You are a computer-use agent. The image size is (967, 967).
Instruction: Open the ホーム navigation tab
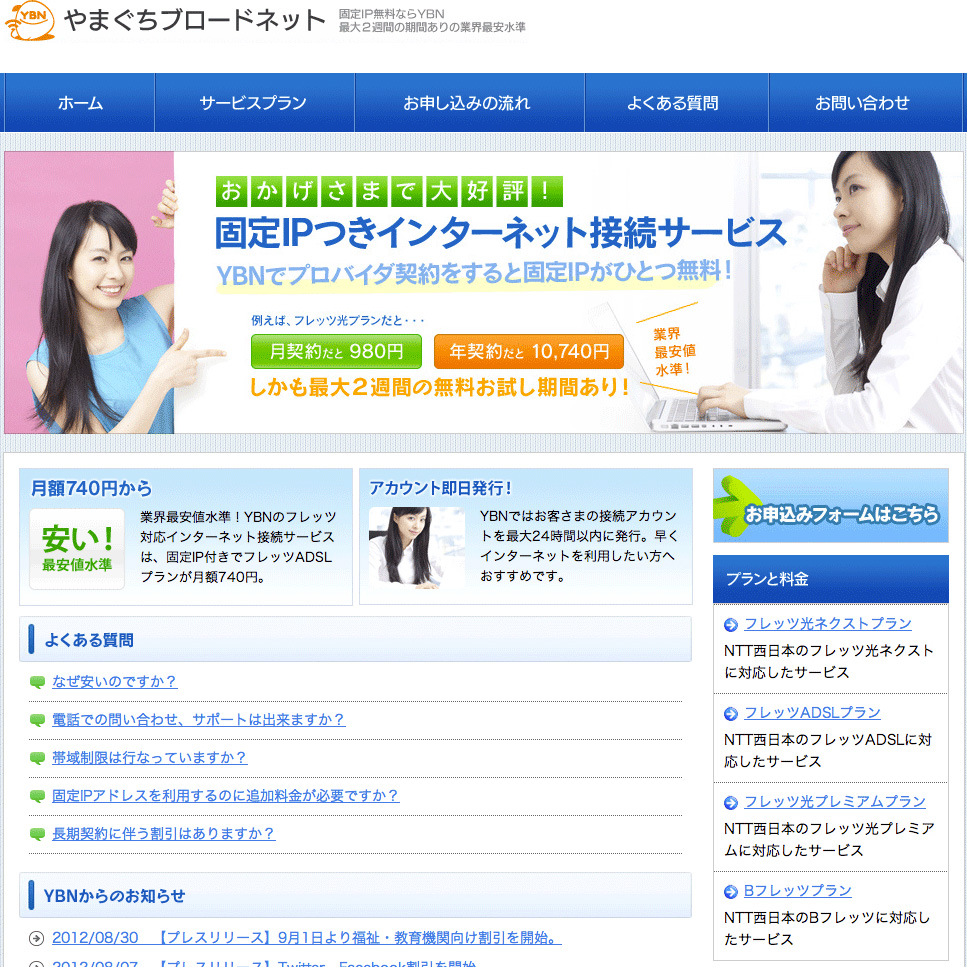tap(80, 102)
